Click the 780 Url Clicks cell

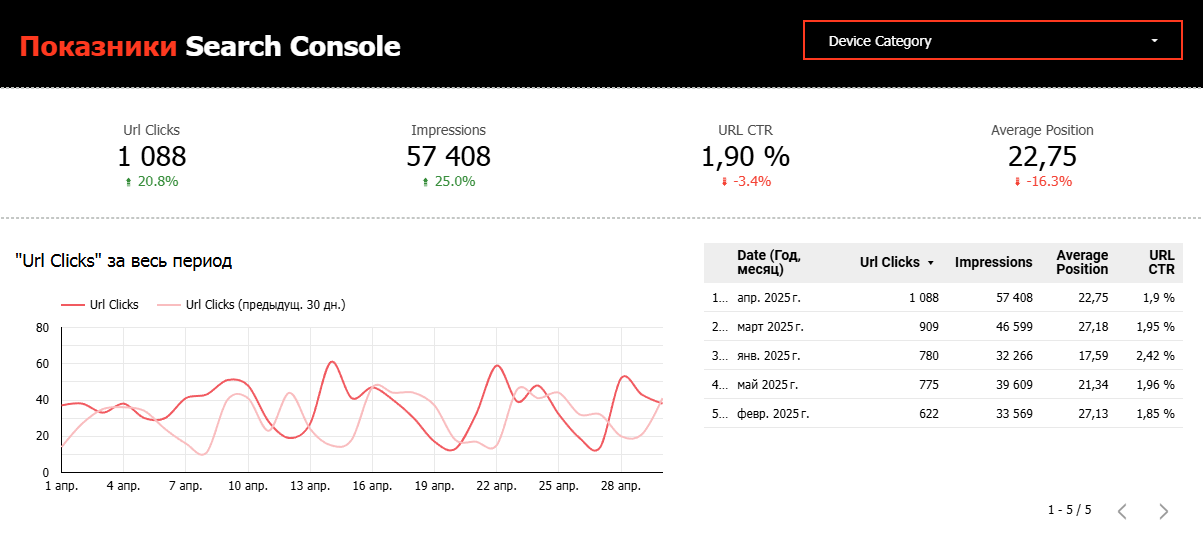click(x=928, y=356)
